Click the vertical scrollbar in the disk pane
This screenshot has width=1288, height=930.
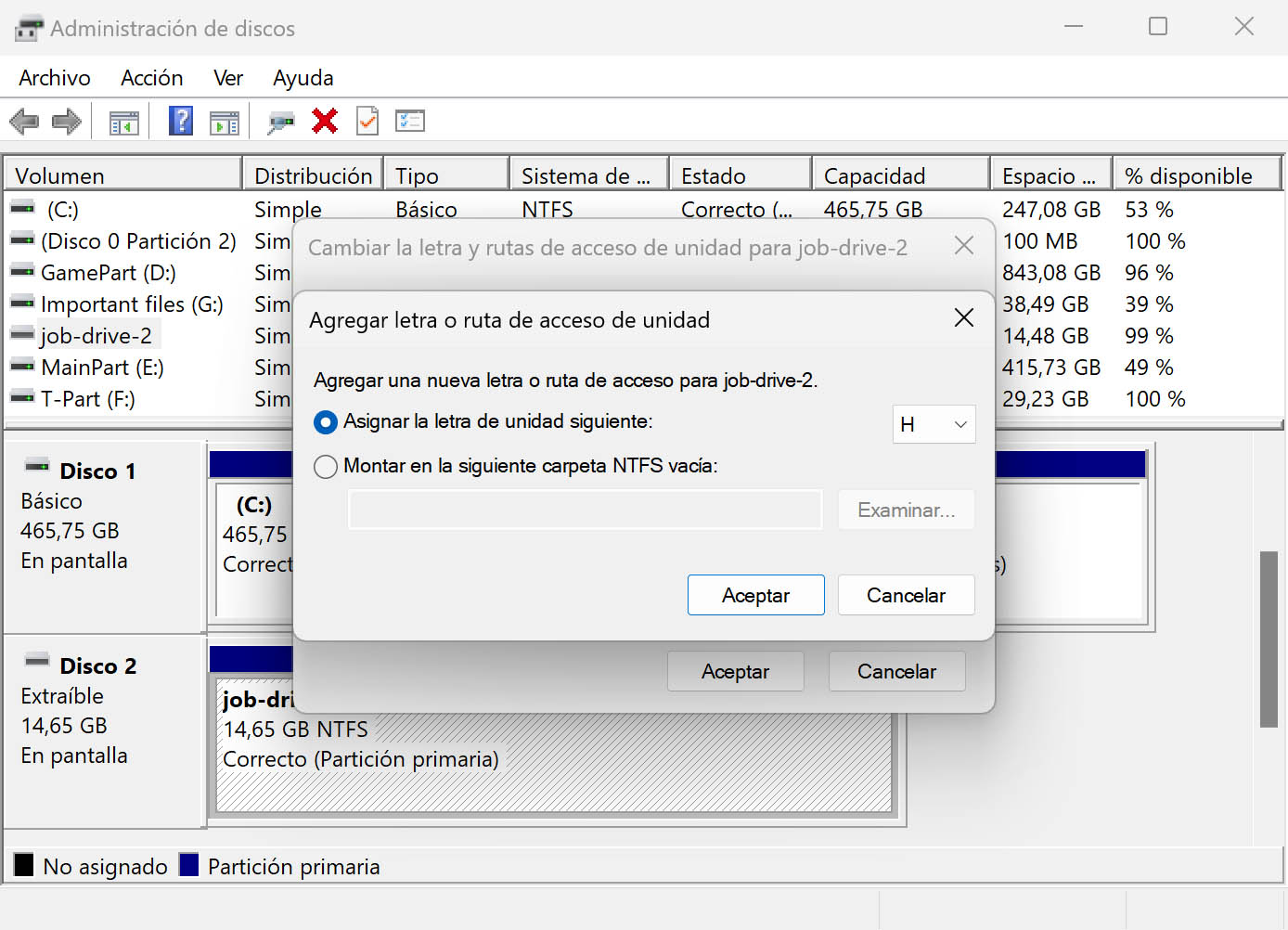[1269, 639]
